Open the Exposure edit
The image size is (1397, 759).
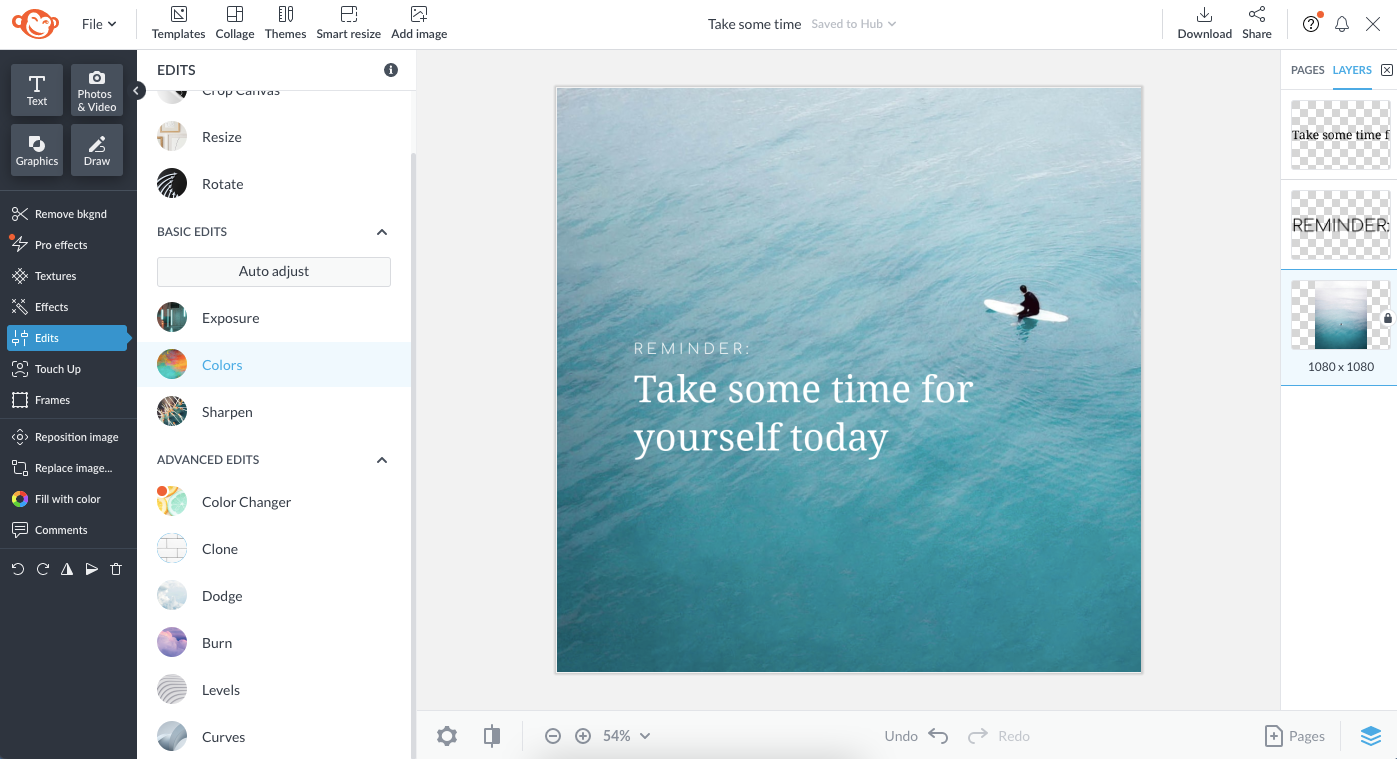[x=274, y=318]
